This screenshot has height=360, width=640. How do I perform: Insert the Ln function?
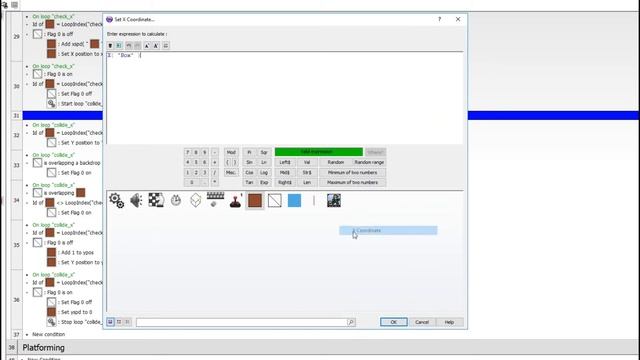tap(264, 162)
